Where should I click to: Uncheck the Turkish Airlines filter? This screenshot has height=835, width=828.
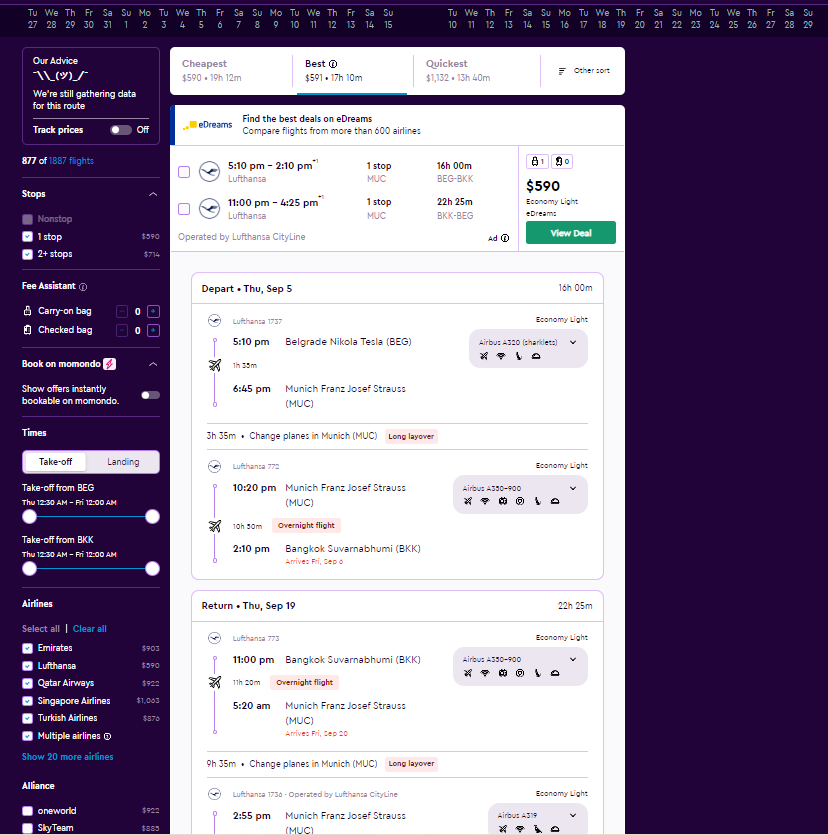click(28, 718)
